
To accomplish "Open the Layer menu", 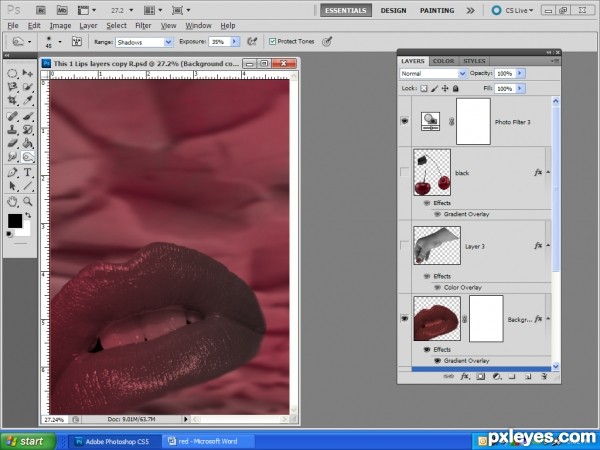I will click(x=88, y=26).
